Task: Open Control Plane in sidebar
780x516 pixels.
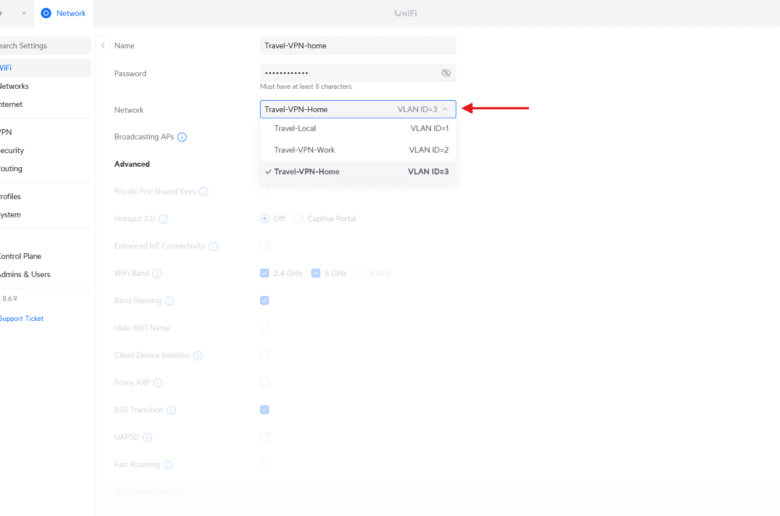Action: pyautogui.click(x=20, y=256)
